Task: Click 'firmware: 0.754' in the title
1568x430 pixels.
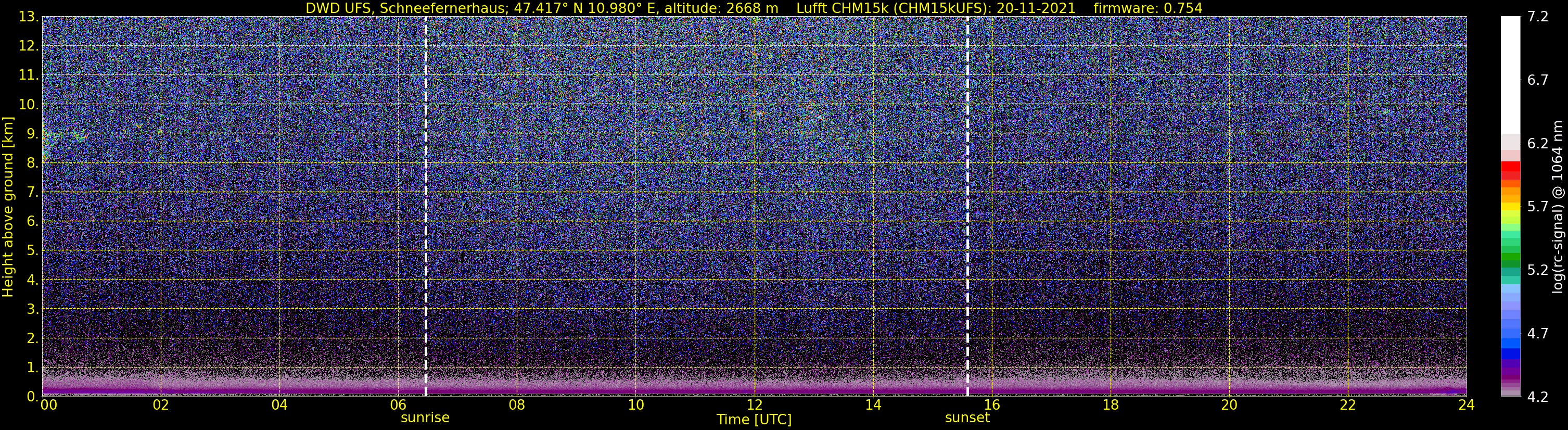Action: (1148, 8)
